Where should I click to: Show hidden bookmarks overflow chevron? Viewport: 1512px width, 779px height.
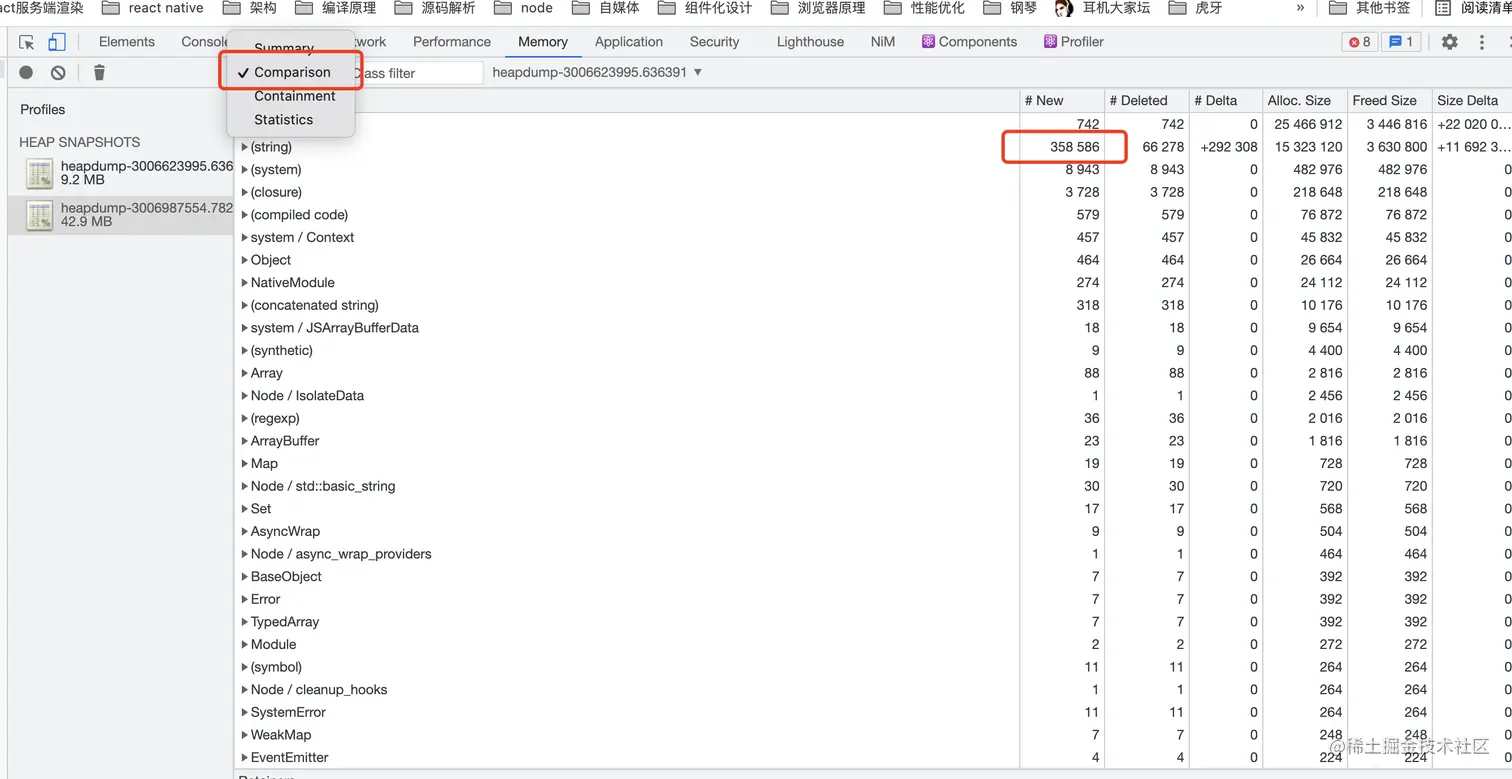coord(1300,8)
